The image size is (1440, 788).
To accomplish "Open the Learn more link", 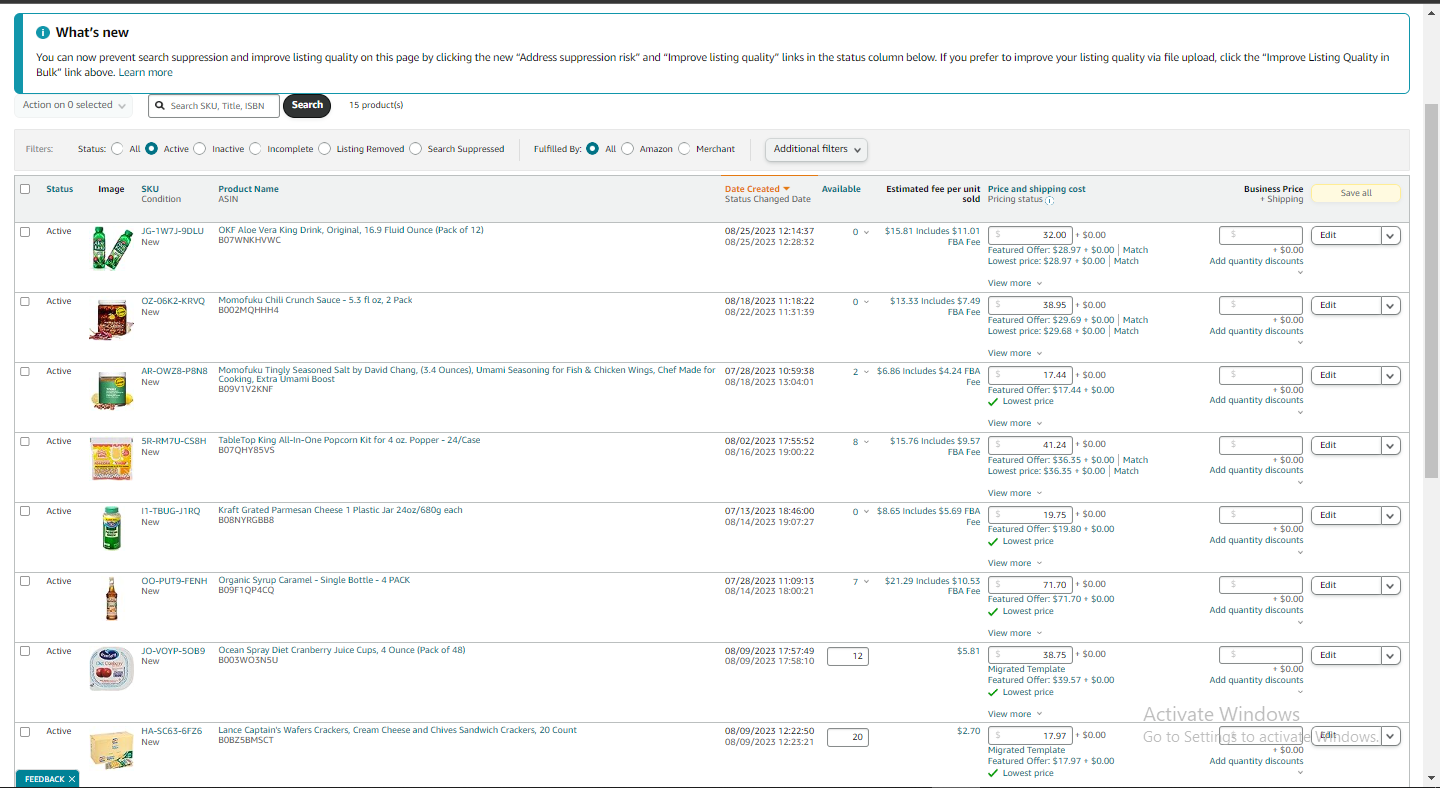I will [x=146, y=73].
